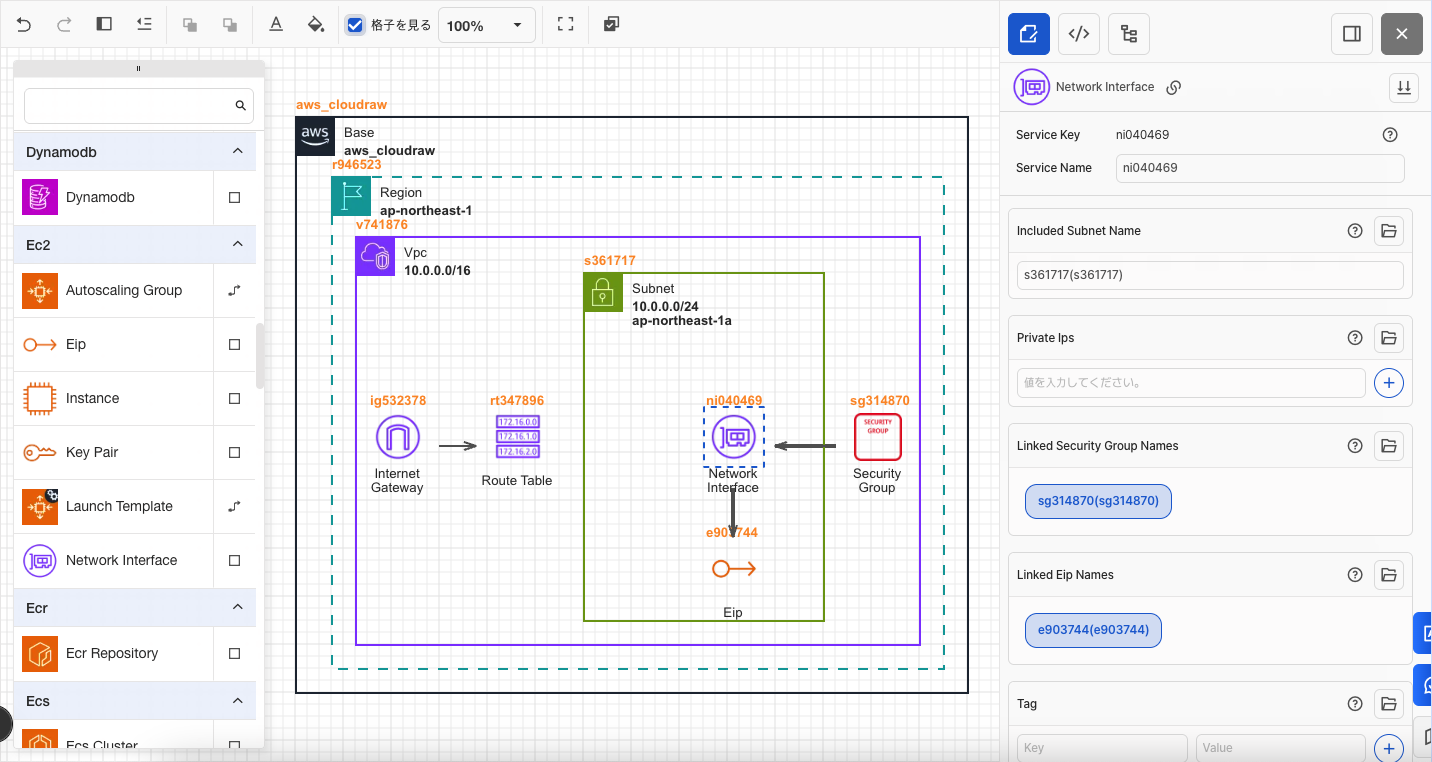This screenshot has width=1432, height=762.
Task: Select Eip component in palette
Action: (114, 345)
